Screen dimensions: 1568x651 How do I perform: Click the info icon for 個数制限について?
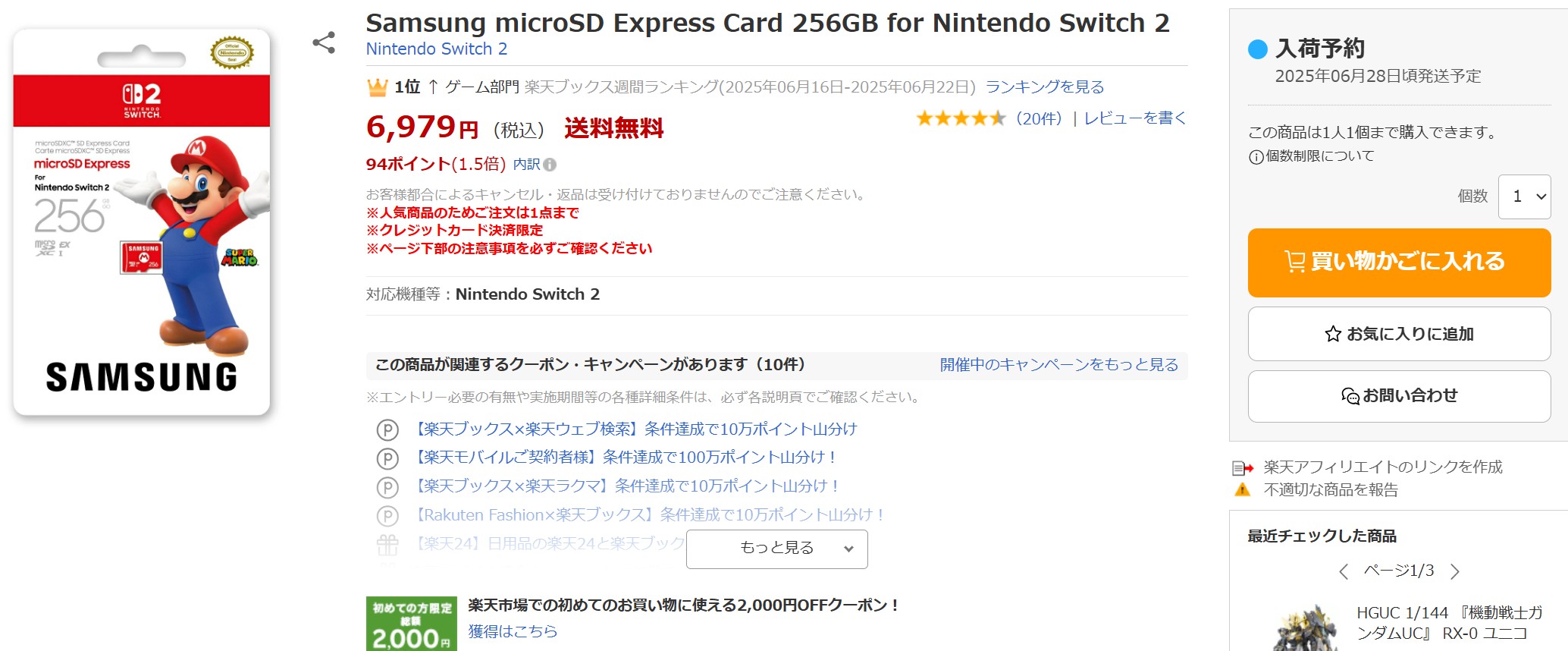click(1256, 157)
